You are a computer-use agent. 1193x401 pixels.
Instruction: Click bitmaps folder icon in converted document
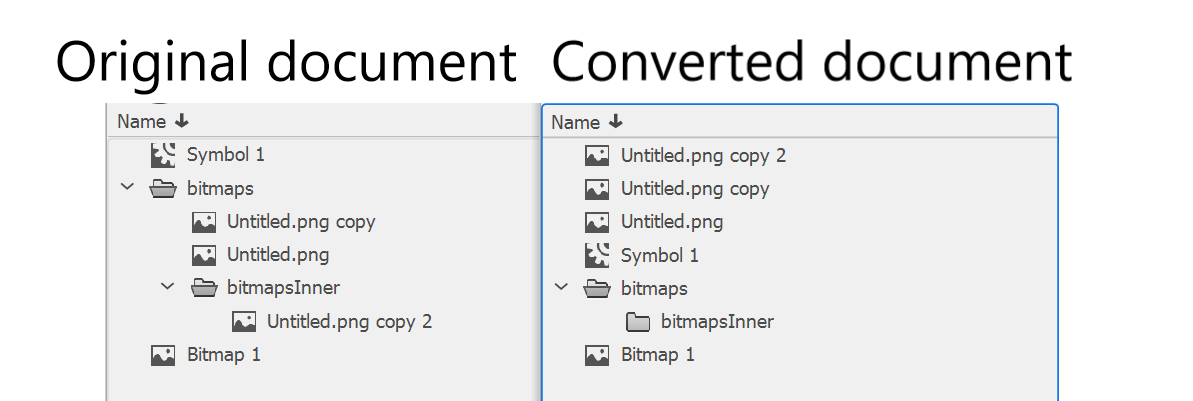click(597, 288)
